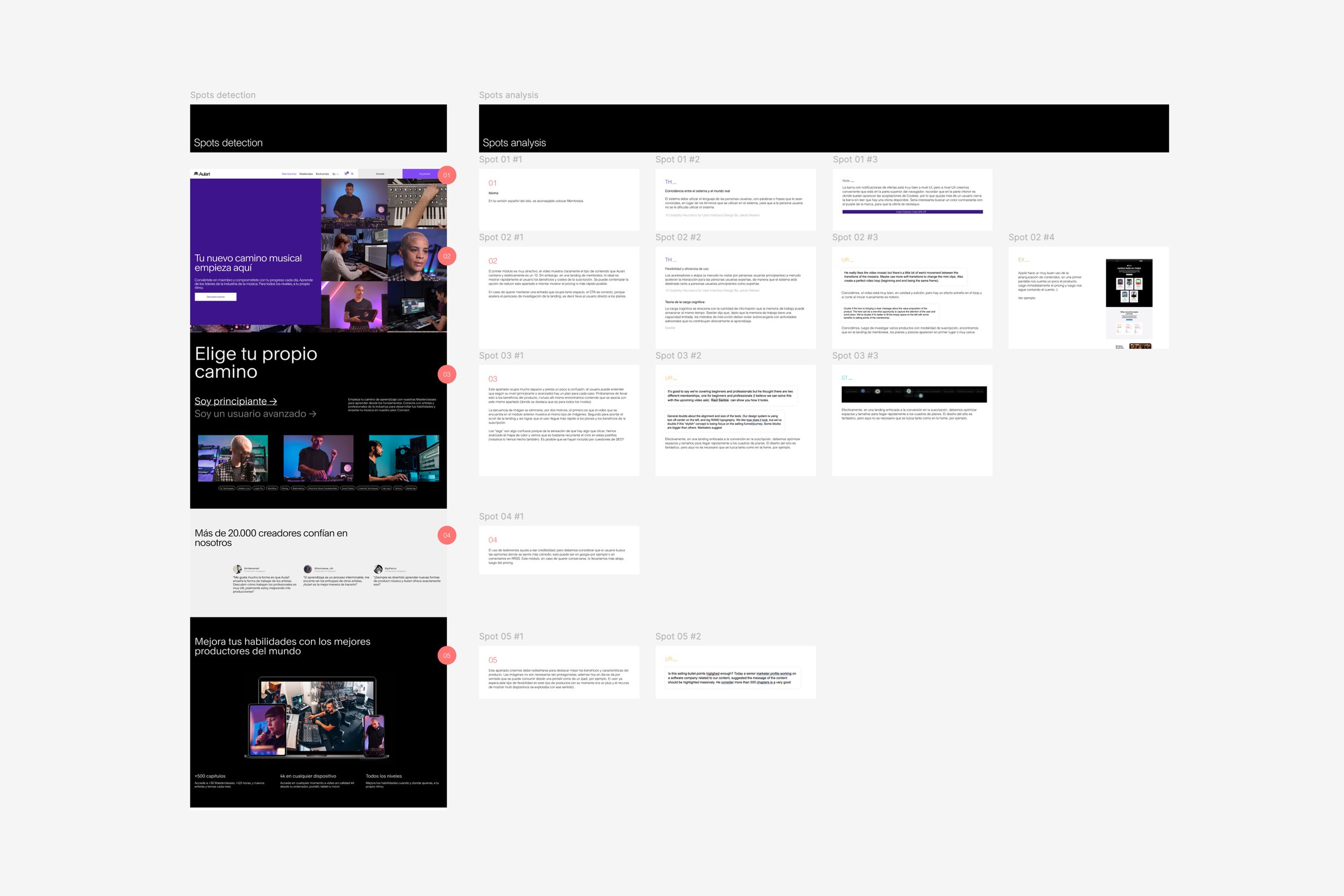
Task: Click the search magnifier icon in navbar
Action: pos(353,174)
